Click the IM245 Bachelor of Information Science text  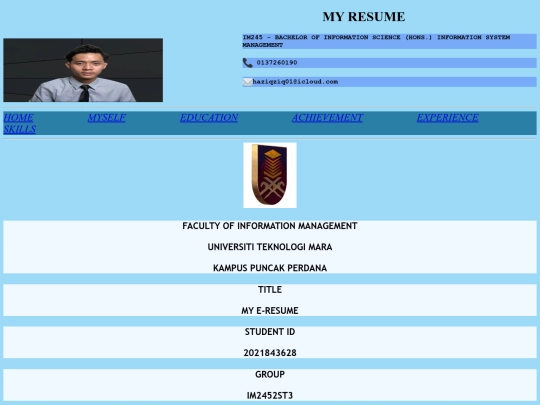(376, 41)
